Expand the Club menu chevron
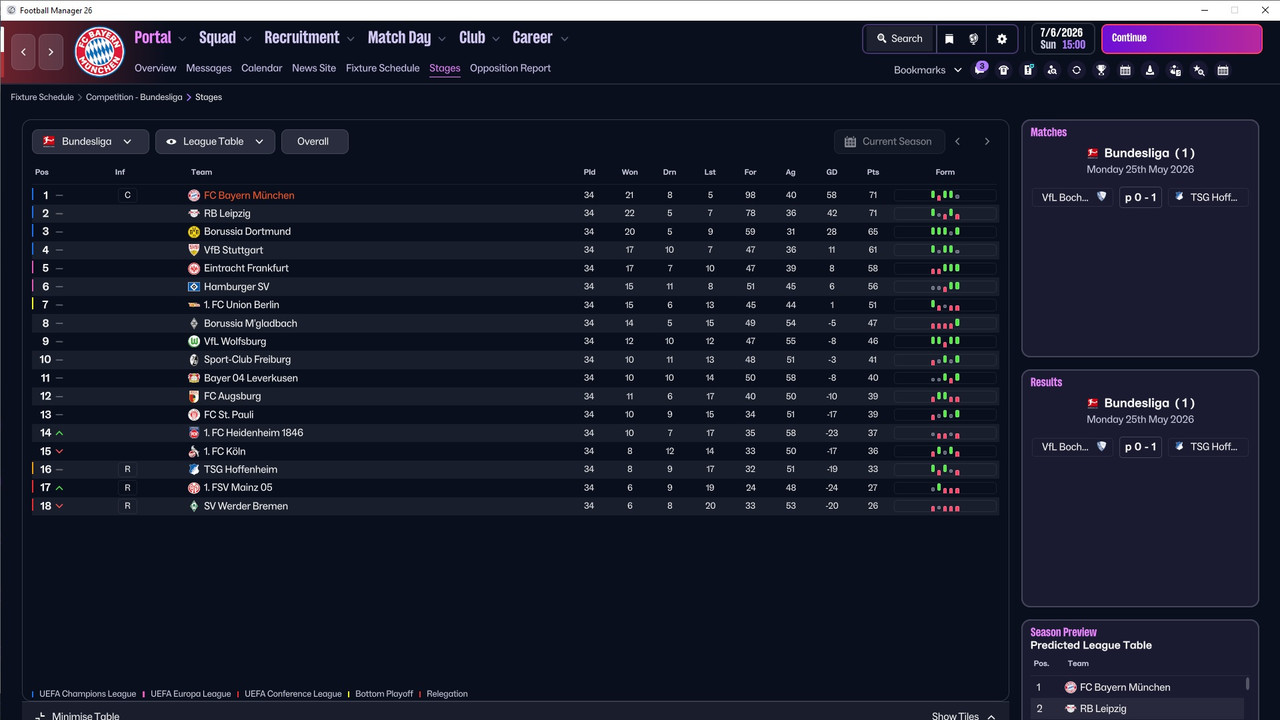This screenshot has height=720, width=1280. tap(495, 39)
